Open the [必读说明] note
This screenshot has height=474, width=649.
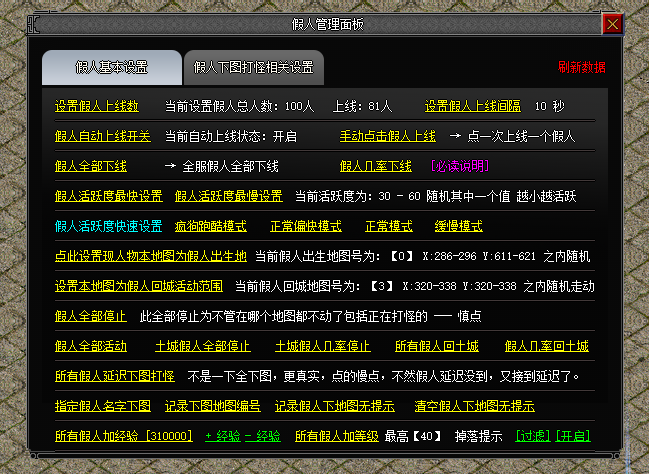tap(460, 166)
